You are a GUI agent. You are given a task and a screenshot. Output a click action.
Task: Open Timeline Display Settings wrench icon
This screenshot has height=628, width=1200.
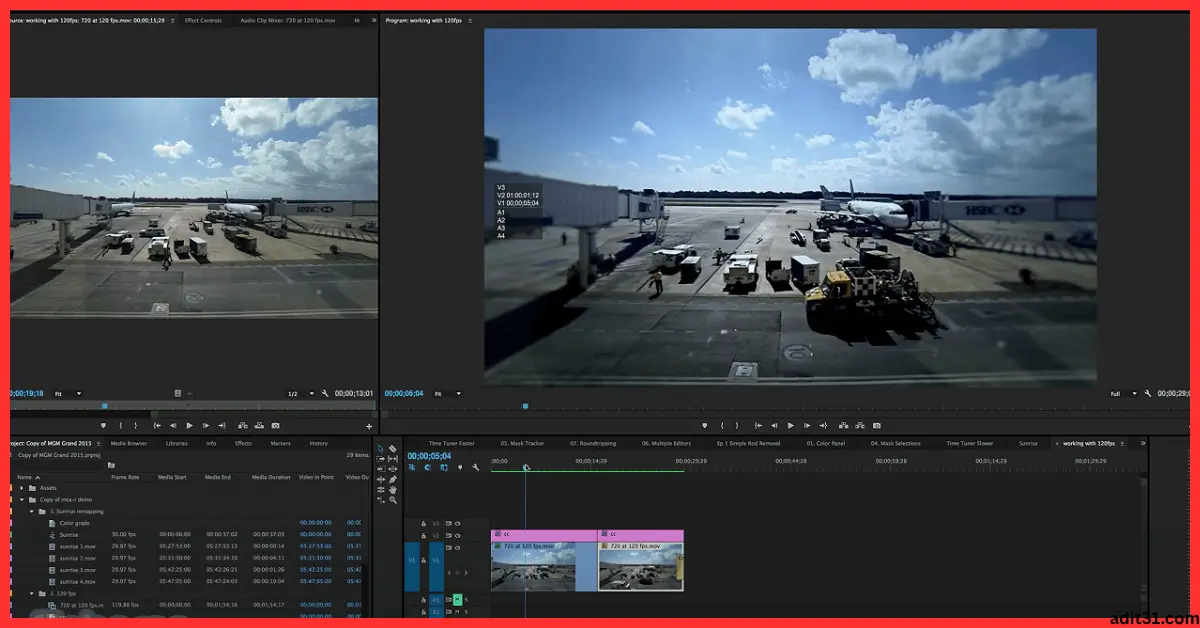(476, 468)
